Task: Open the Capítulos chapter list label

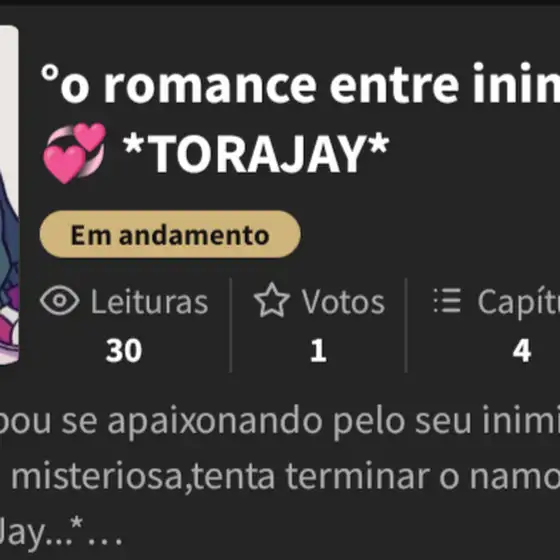Action: (x=519, y=304)
